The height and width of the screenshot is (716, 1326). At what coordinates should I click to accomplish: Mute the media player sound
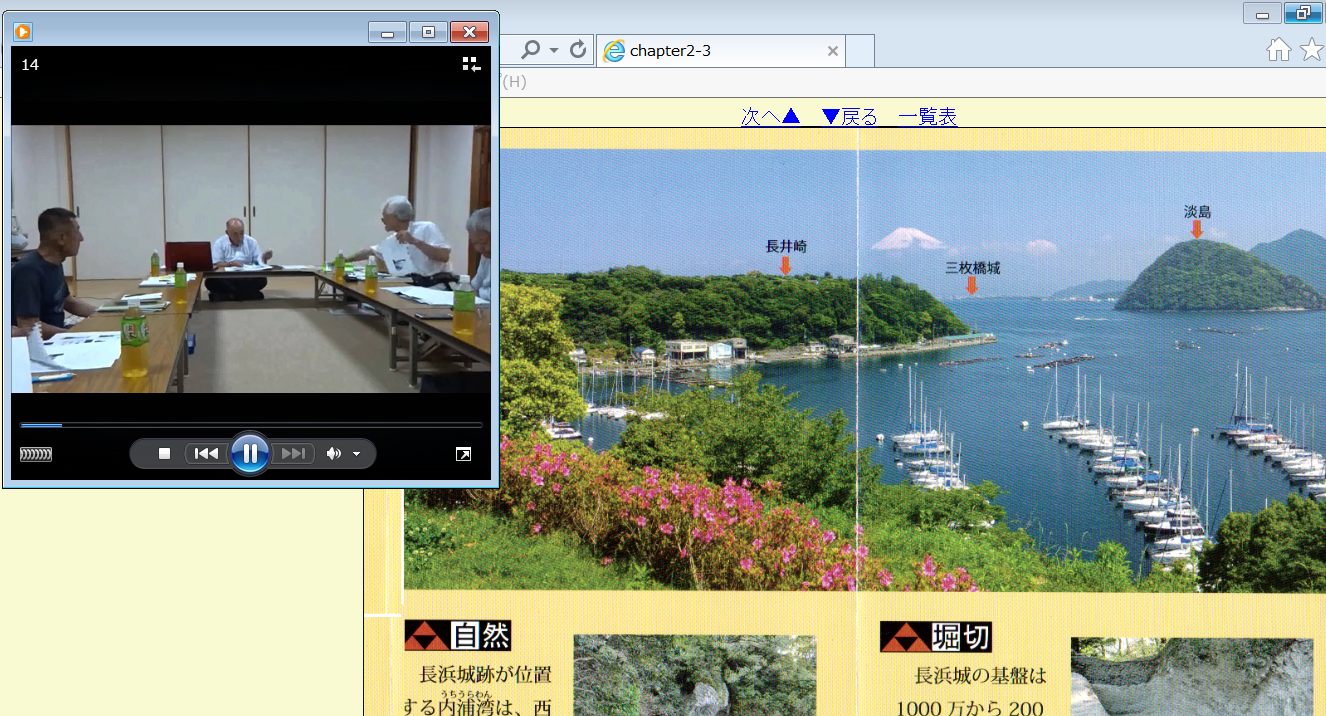(333, 454)
